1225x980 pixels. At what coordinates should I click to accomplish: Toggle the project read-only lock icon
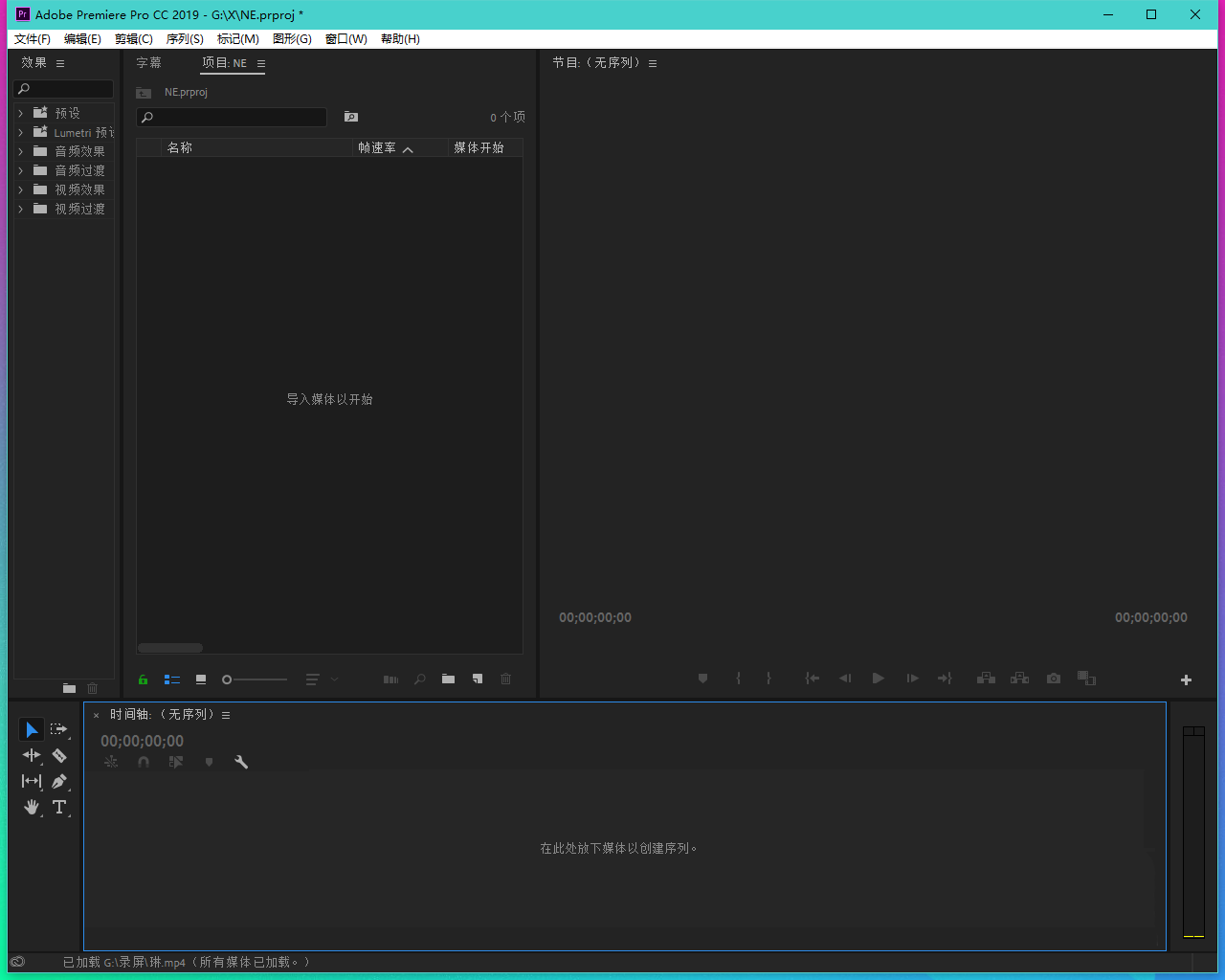pos(143,679)
